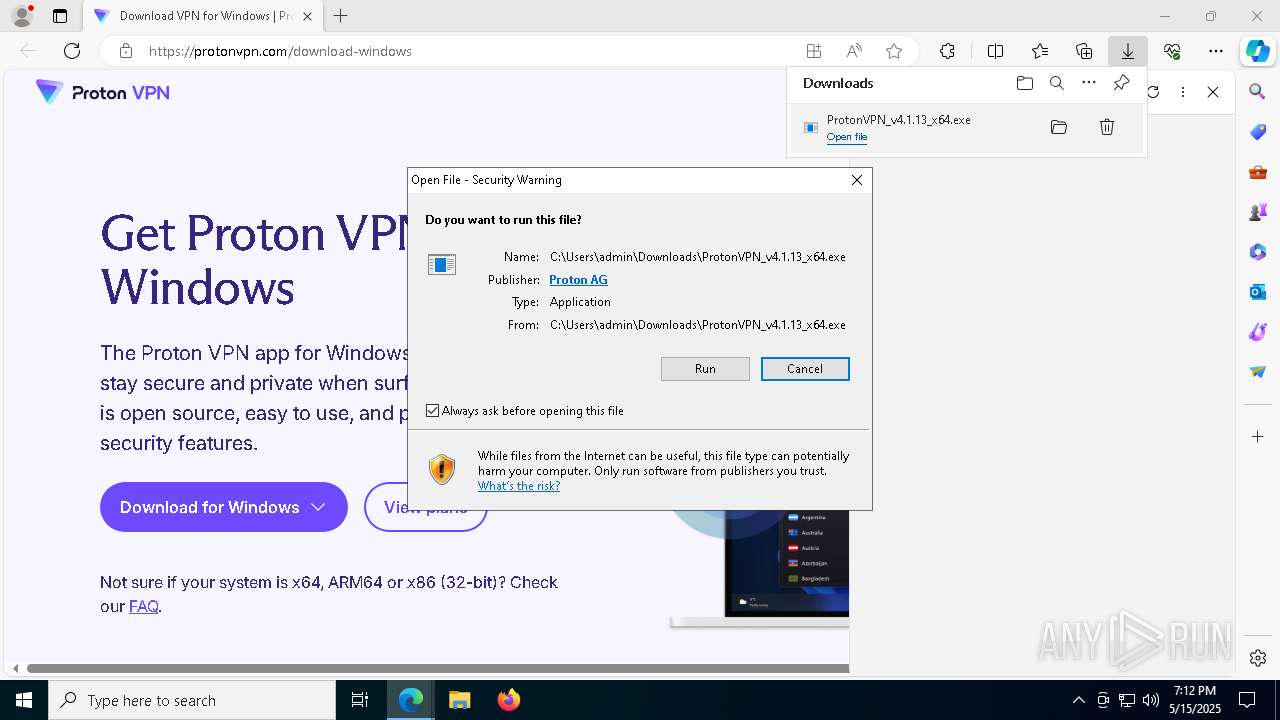Open Task View on taskbar
The height and width of the screenshot is (720, 1280).
pos(360,700)
